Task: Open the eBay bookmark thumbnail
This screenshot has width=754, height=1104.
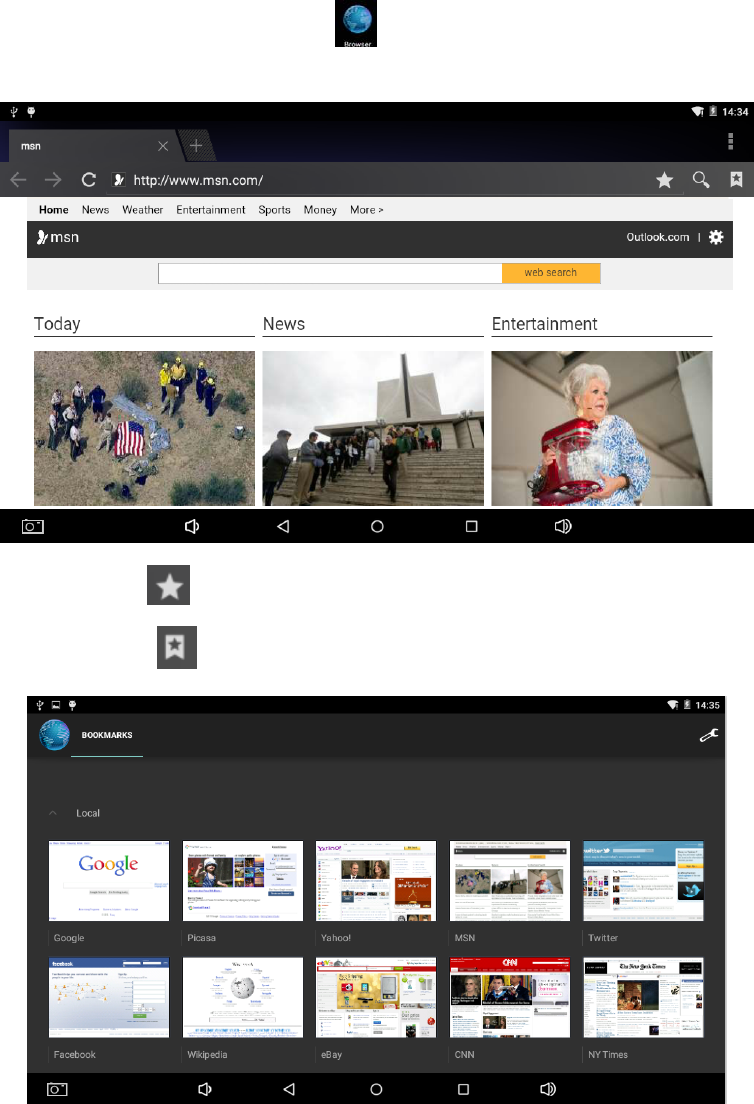Action: (x=376, y=998)
